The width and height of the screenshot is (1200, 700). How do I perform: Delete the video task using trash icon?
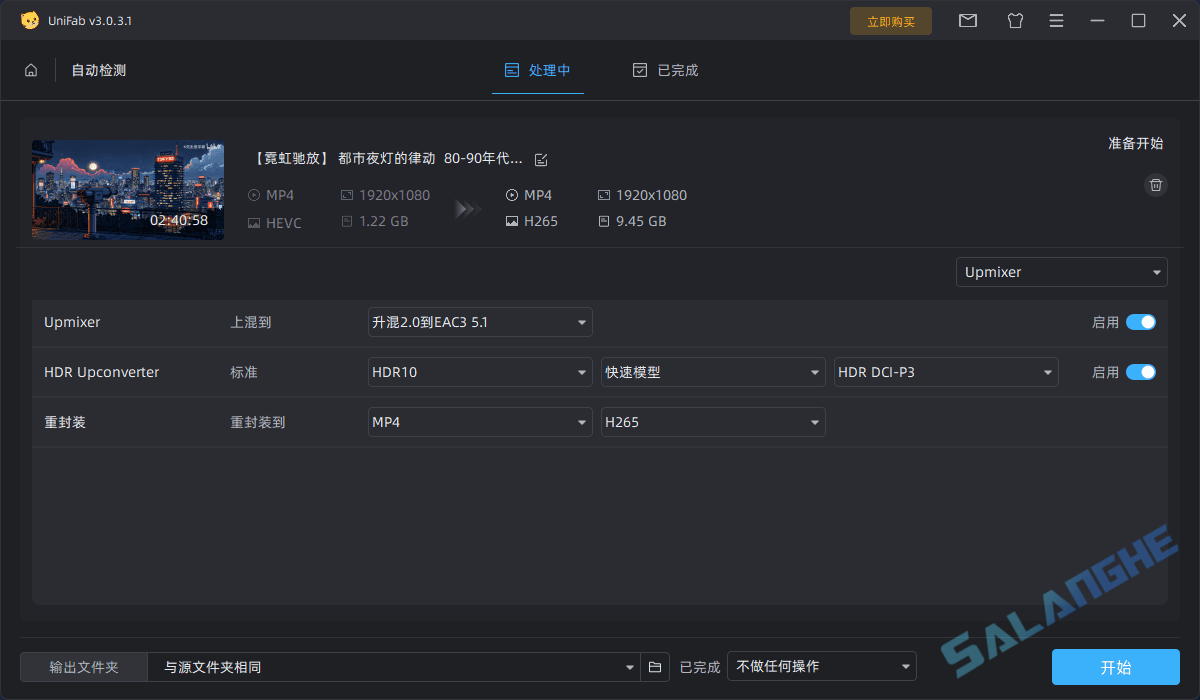[1156, 185]
